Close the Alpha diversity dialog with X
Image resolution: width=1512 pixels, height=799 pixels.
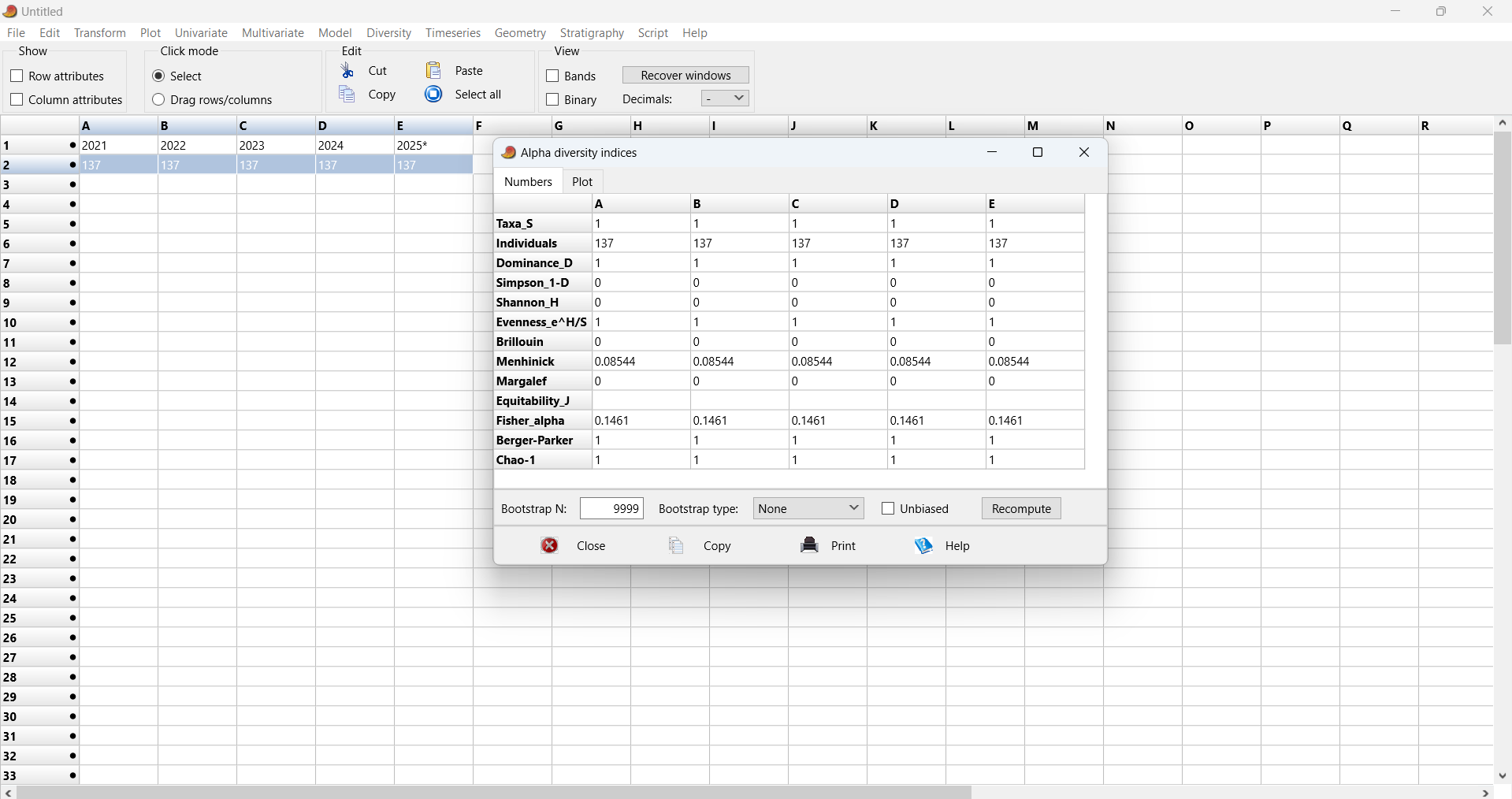pyautogui.click(x=1085, y=153)
